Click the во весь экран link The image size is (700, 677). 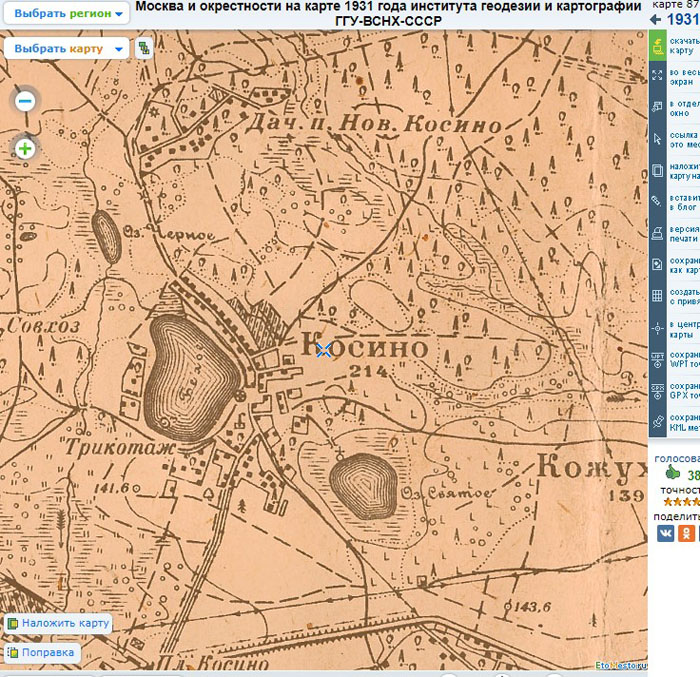684,77
